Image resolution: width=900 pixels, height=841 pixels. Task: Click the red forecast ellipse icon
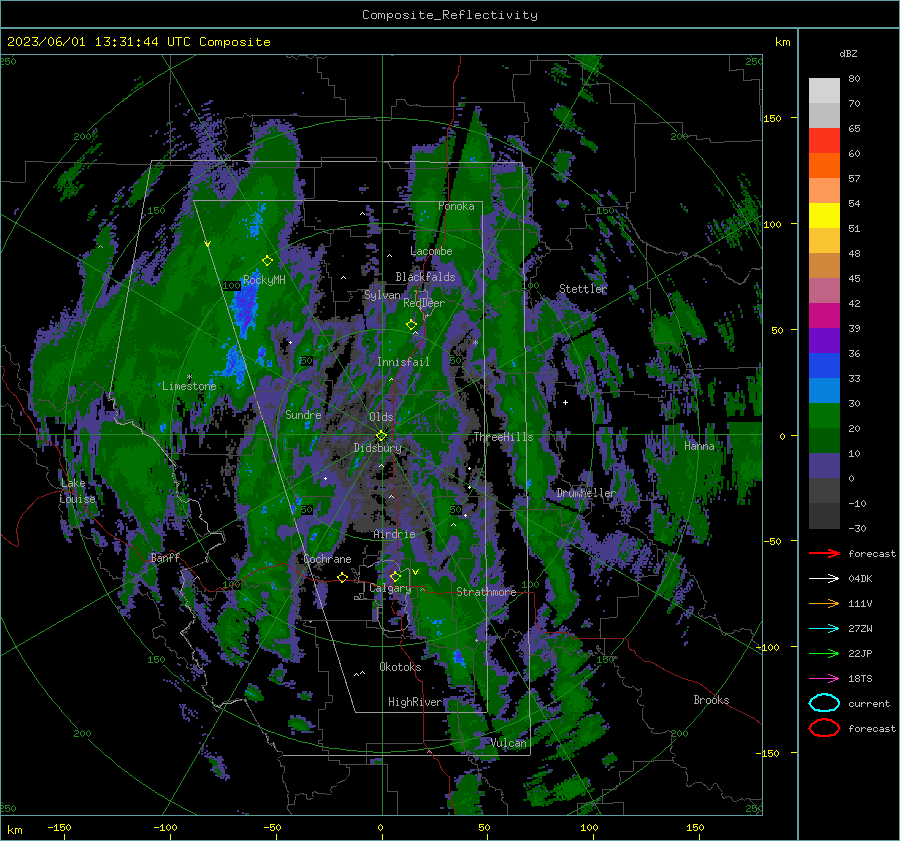pyautogui.click(x=824, y=728)
